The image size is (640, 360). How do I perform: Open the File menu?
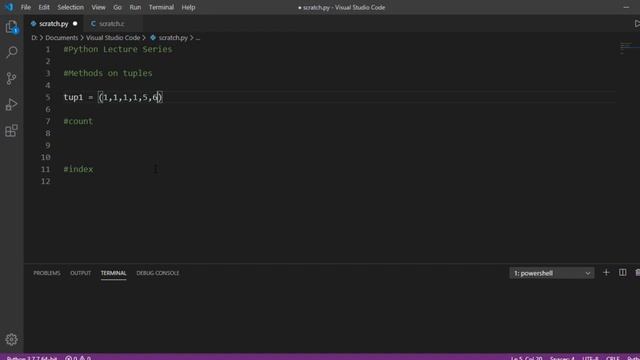[x=26, y=7]
